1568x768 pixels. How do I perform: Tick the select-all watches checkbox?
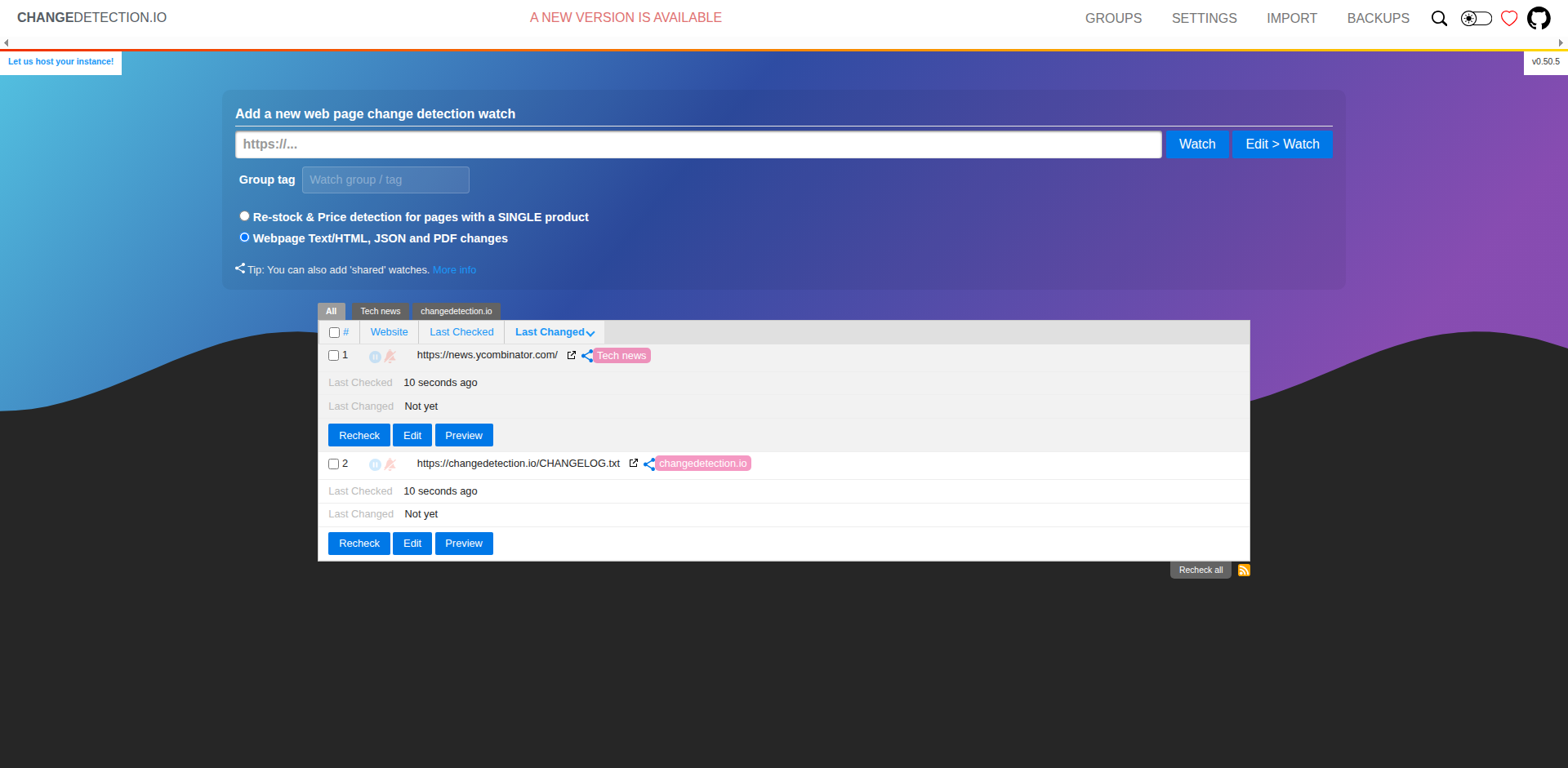334,333
